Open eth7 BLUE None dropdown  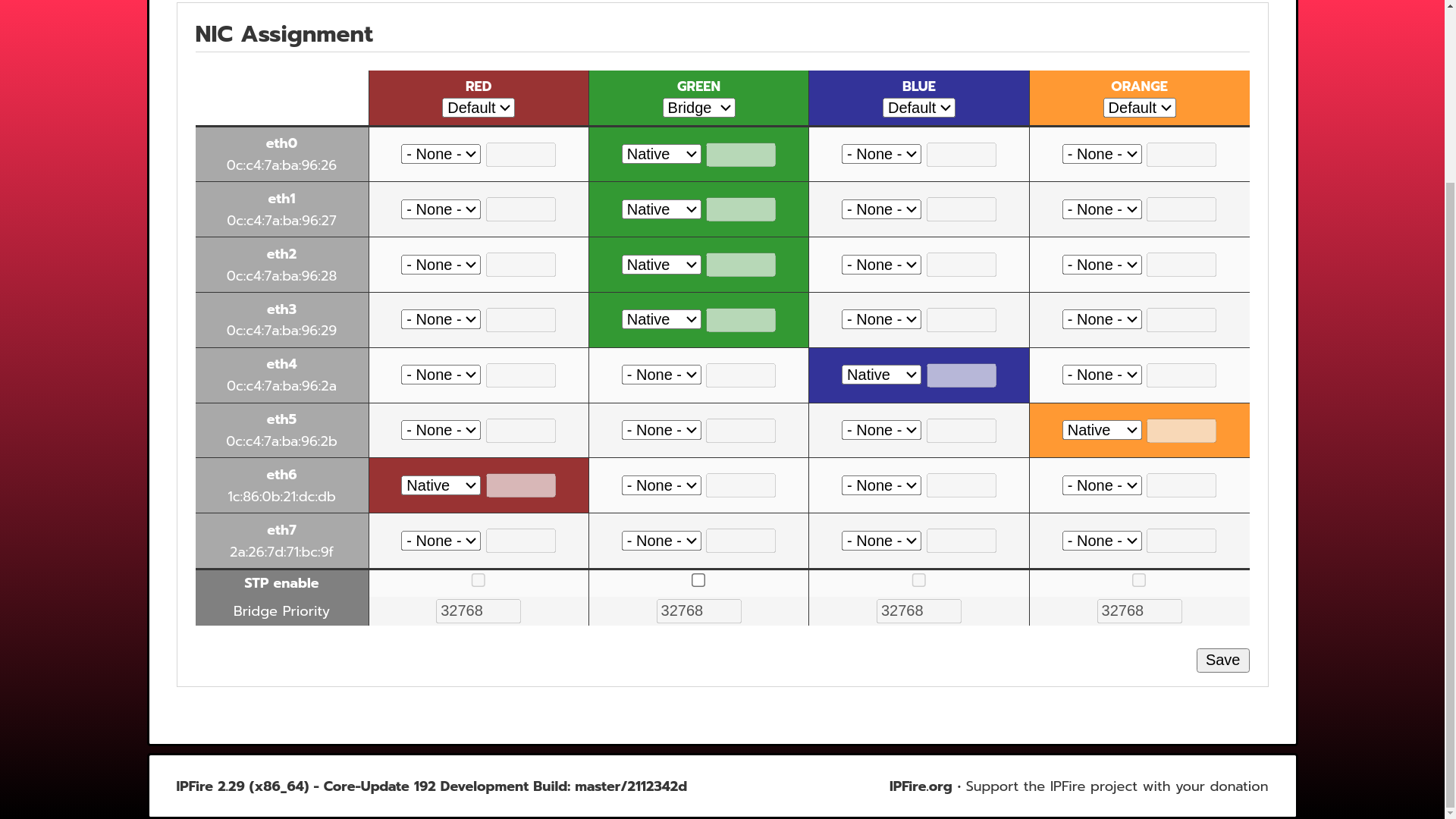coord(881,541)
